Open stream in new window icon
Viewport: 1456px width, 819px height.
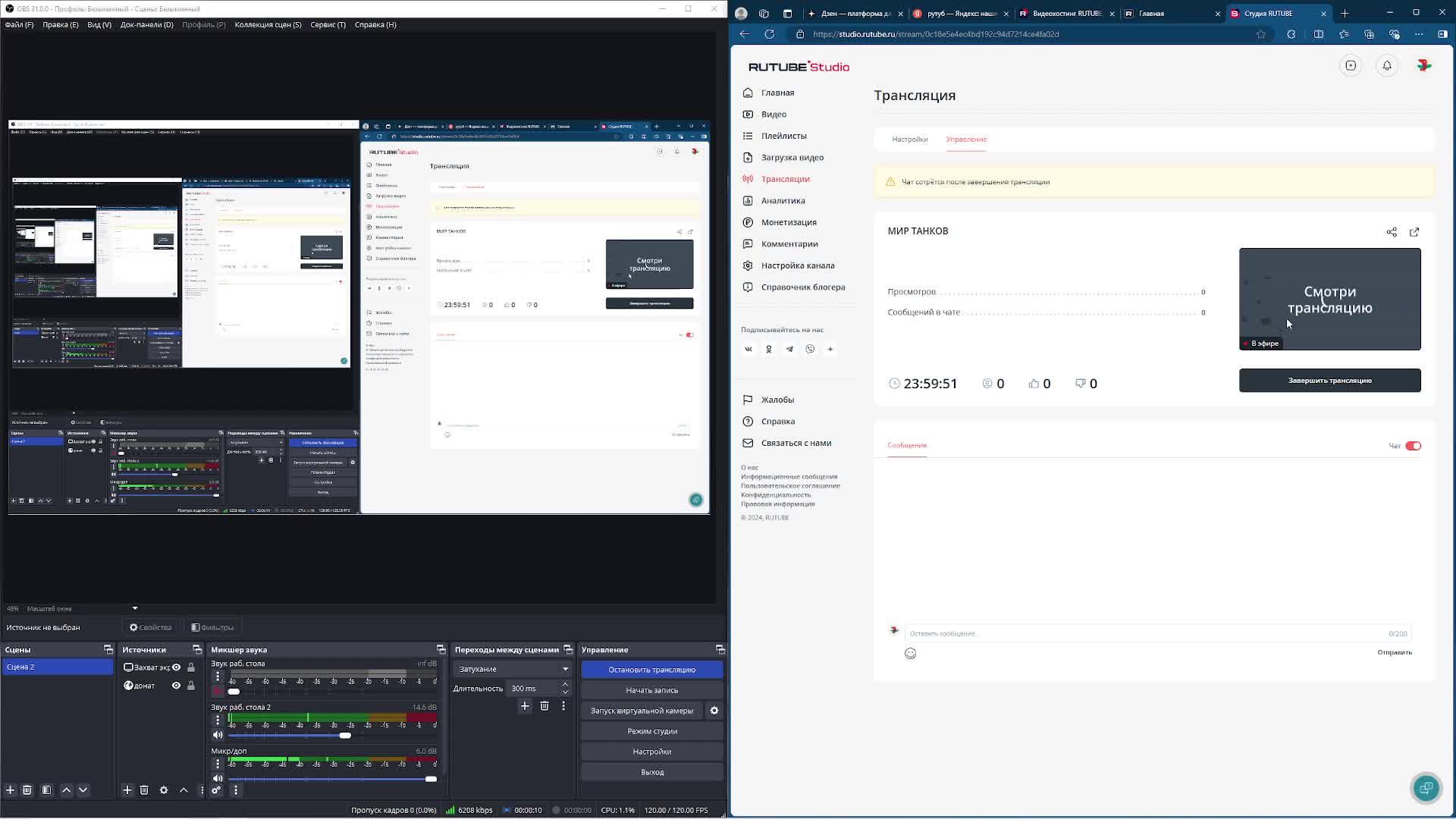(x=1414, y=232)
